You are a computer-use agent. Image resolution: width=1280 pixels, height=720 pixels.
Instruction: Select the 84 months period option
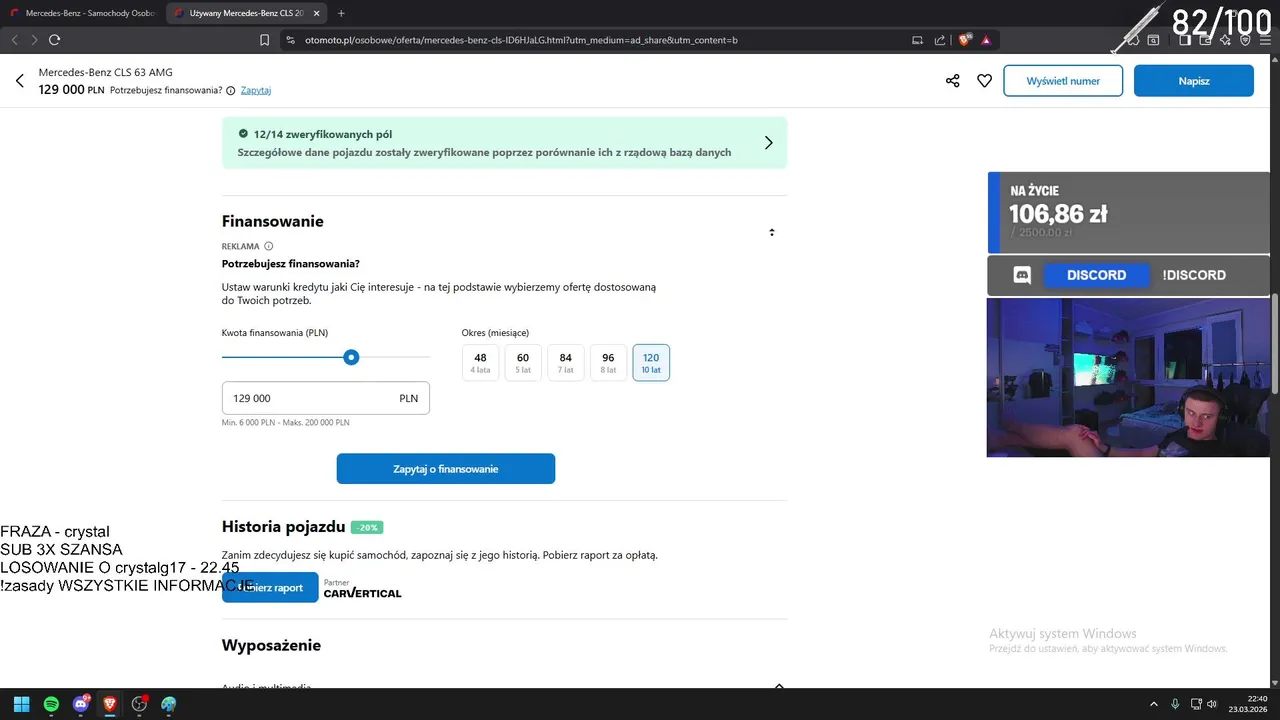pyautogui.click(x=566, y=363)
